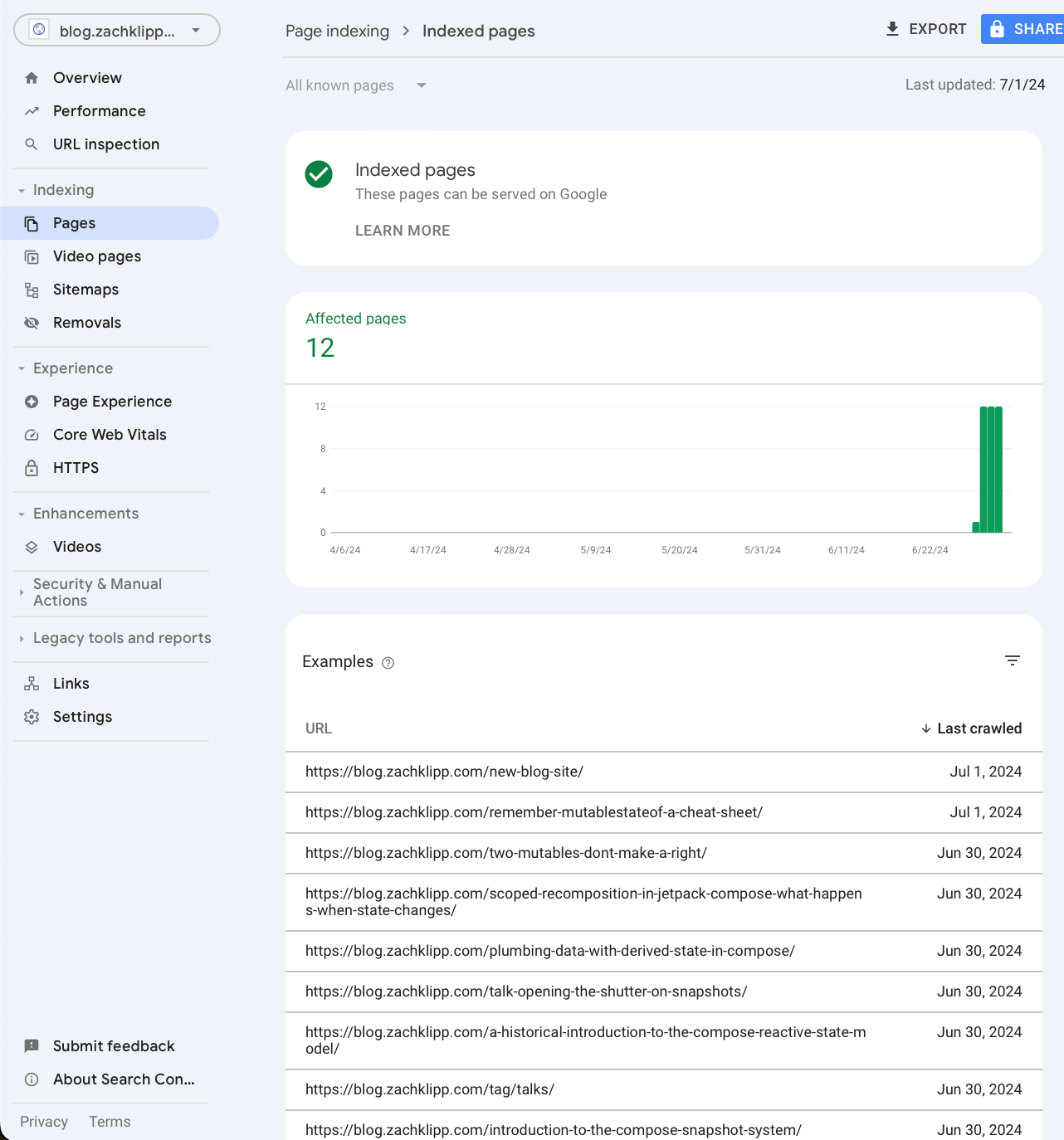
Task: Open Sitemaps via its tree icon
Action: 32,290
